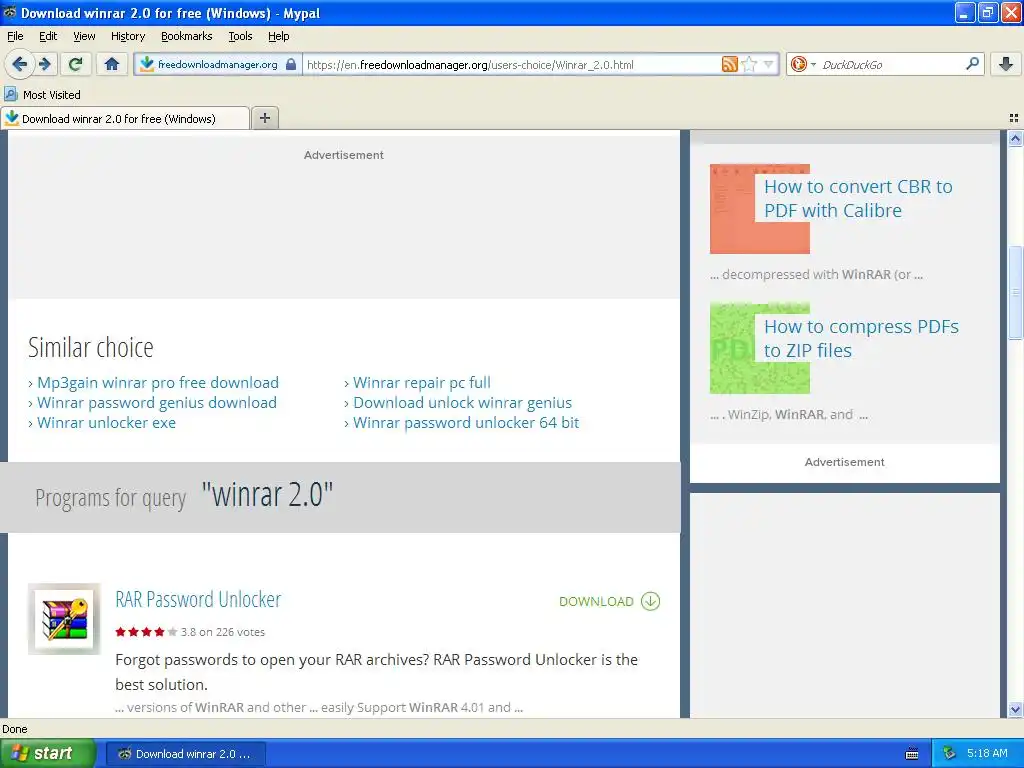Click the system tray network icon

point(949,754)
